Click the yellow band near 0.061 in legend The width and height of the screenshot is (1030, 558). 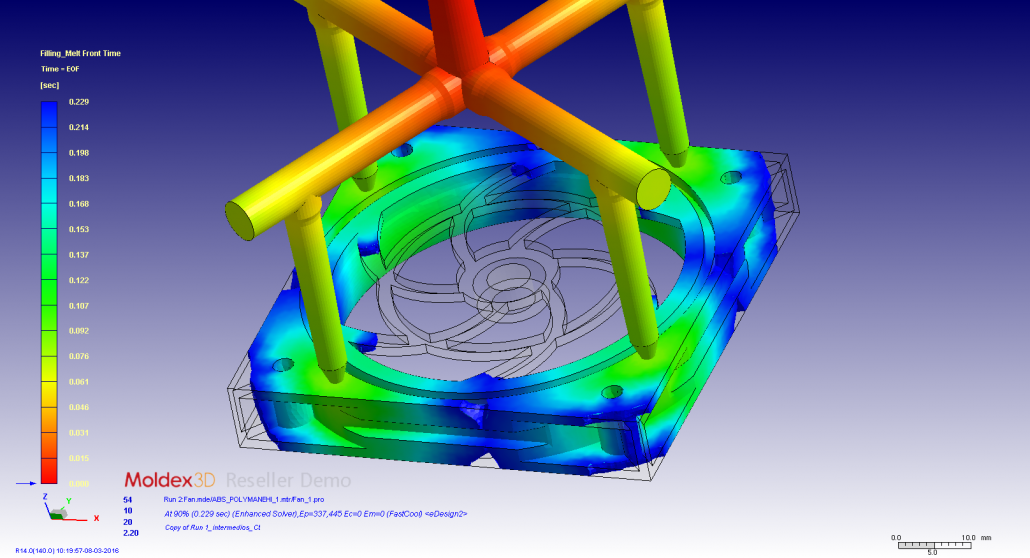(x=49, y=383)
